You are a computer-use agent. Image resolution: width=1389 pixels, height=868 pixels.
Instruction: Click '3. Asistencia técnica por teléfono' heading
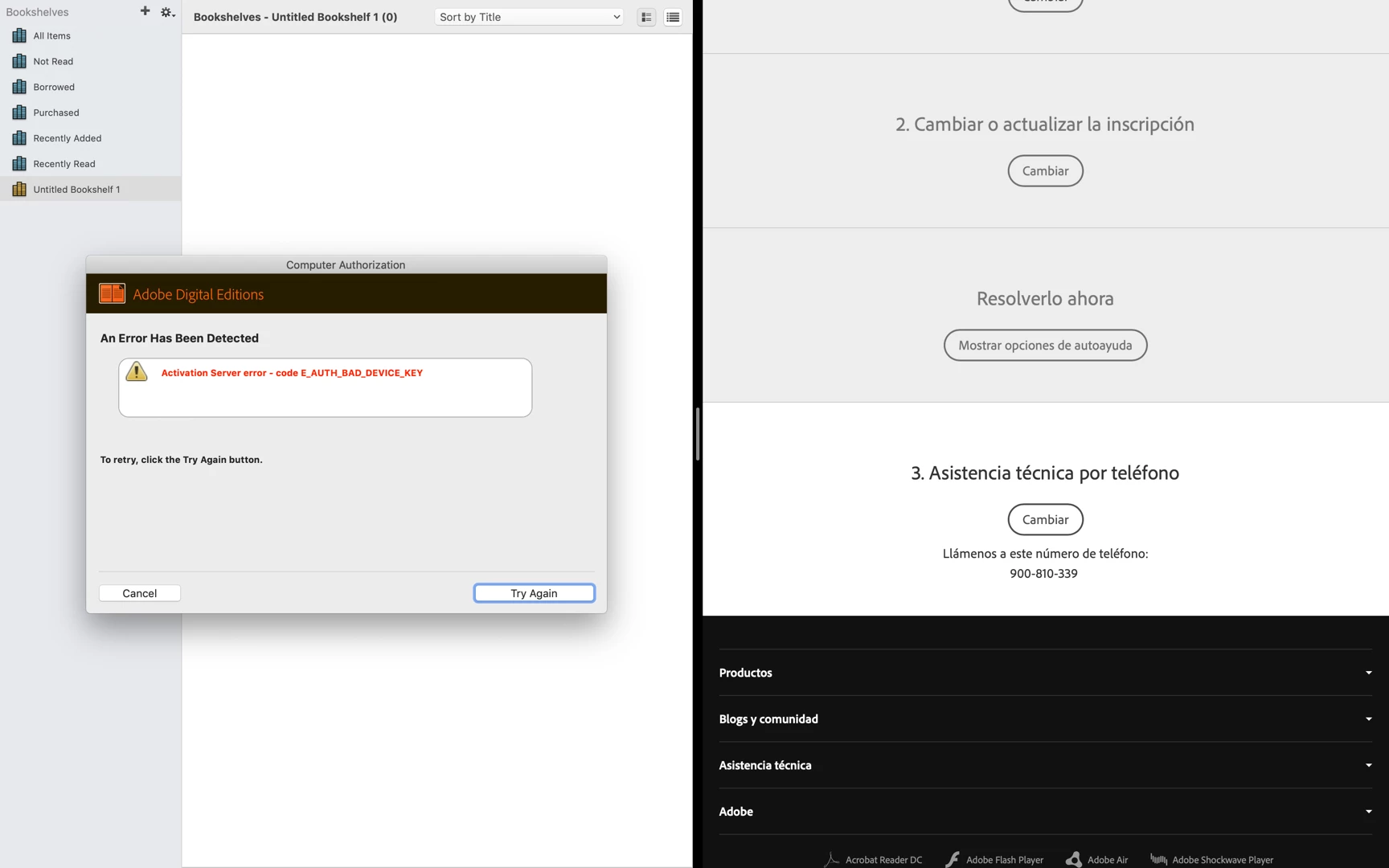[1045, 473]
